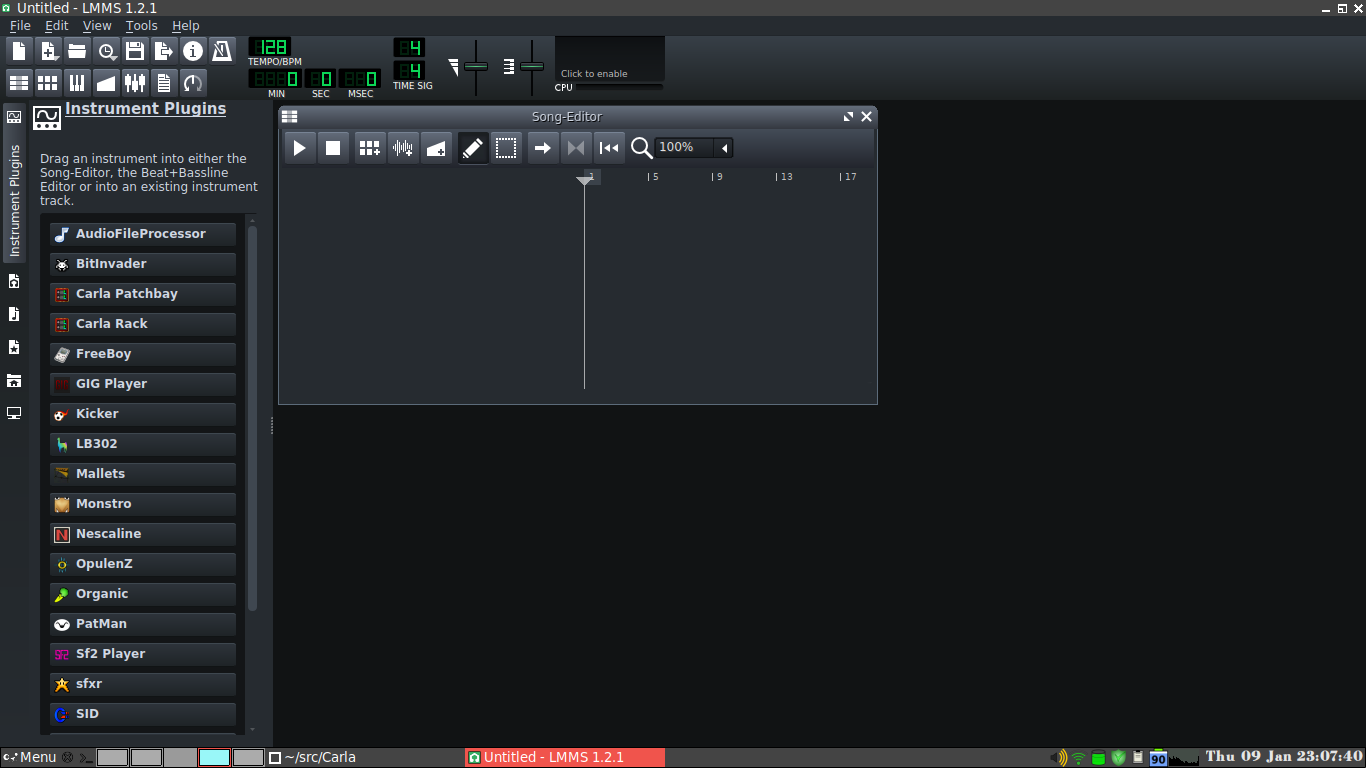Select the AudioFileProcessor instrument plugin
This screenshot has height=768, width=1366.
click(x=143, y=234)
